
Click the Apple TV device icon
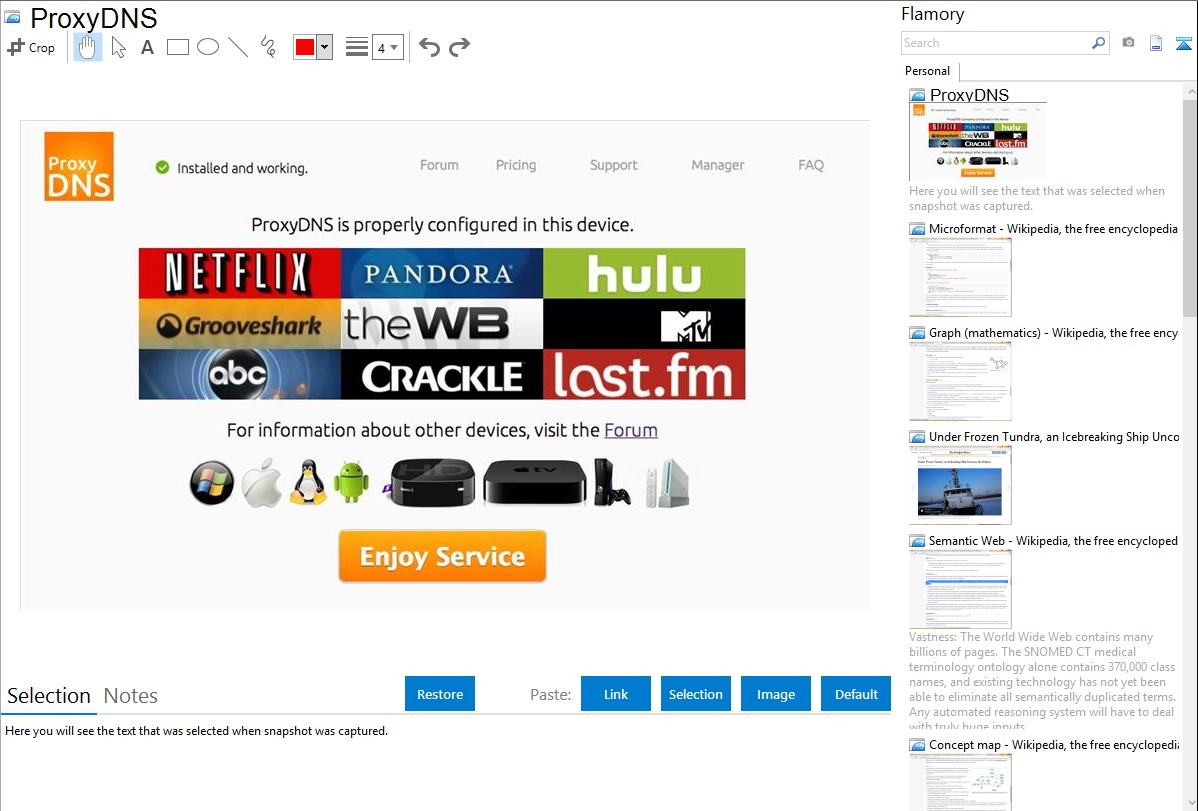coord(535,482)
